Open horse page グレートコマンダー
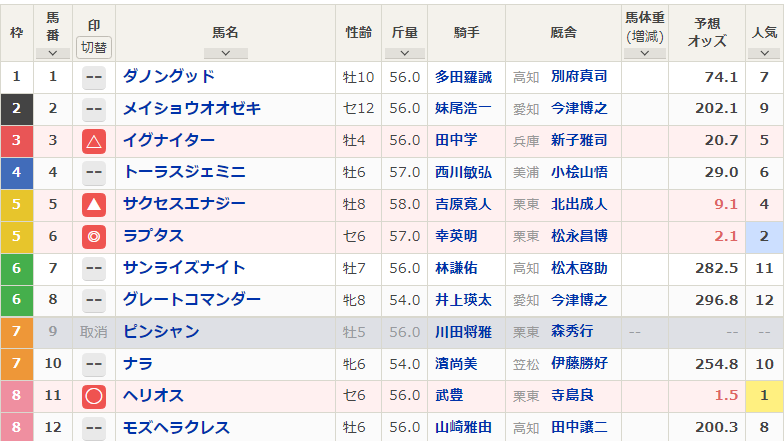This screenshot has width=784, height=441. click(x=192, y=300)
